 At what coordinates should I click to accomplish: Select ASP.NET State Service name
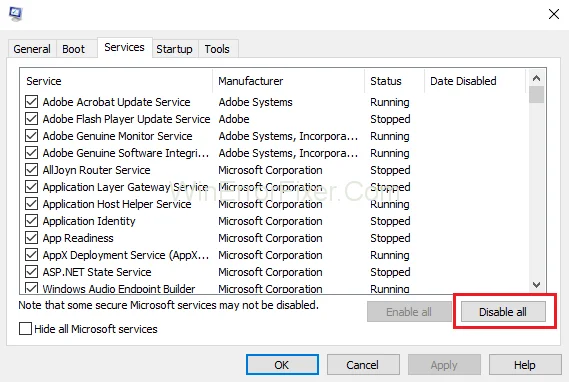click(x=97, y=272)
